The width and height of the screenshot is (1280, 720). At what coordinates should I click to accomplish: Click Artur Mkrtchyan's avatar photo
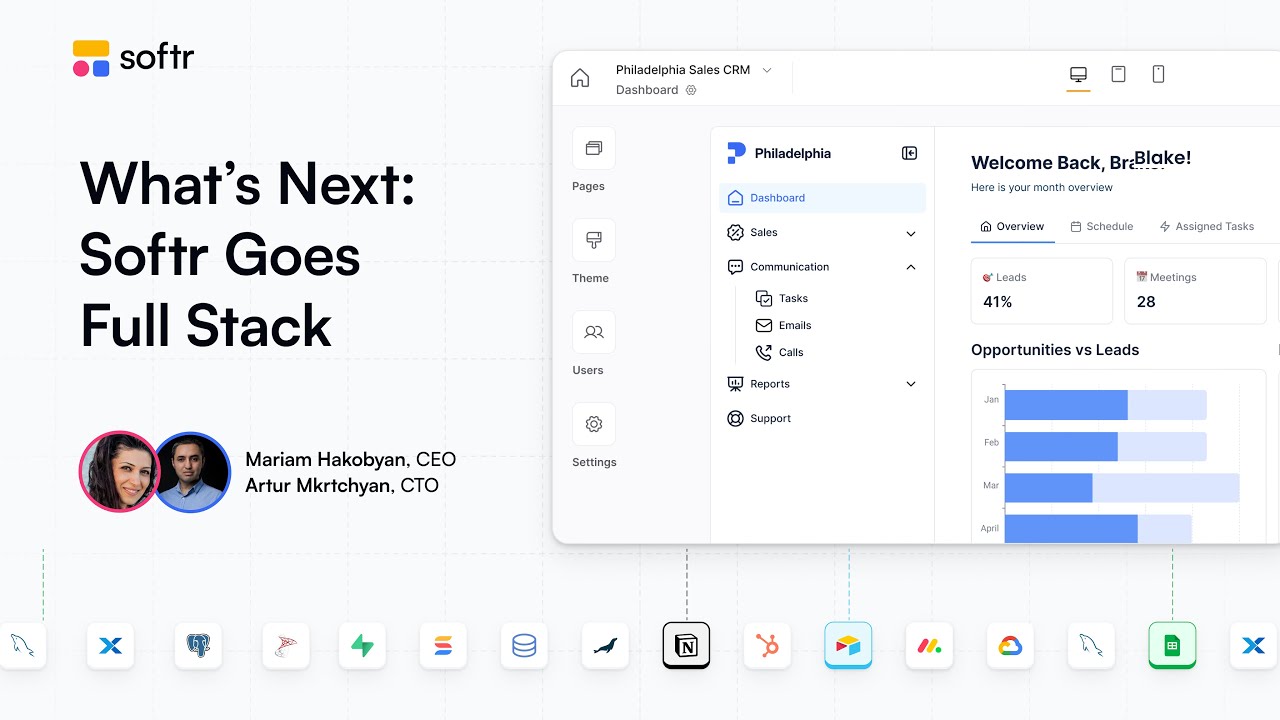[x=191, y=472]
